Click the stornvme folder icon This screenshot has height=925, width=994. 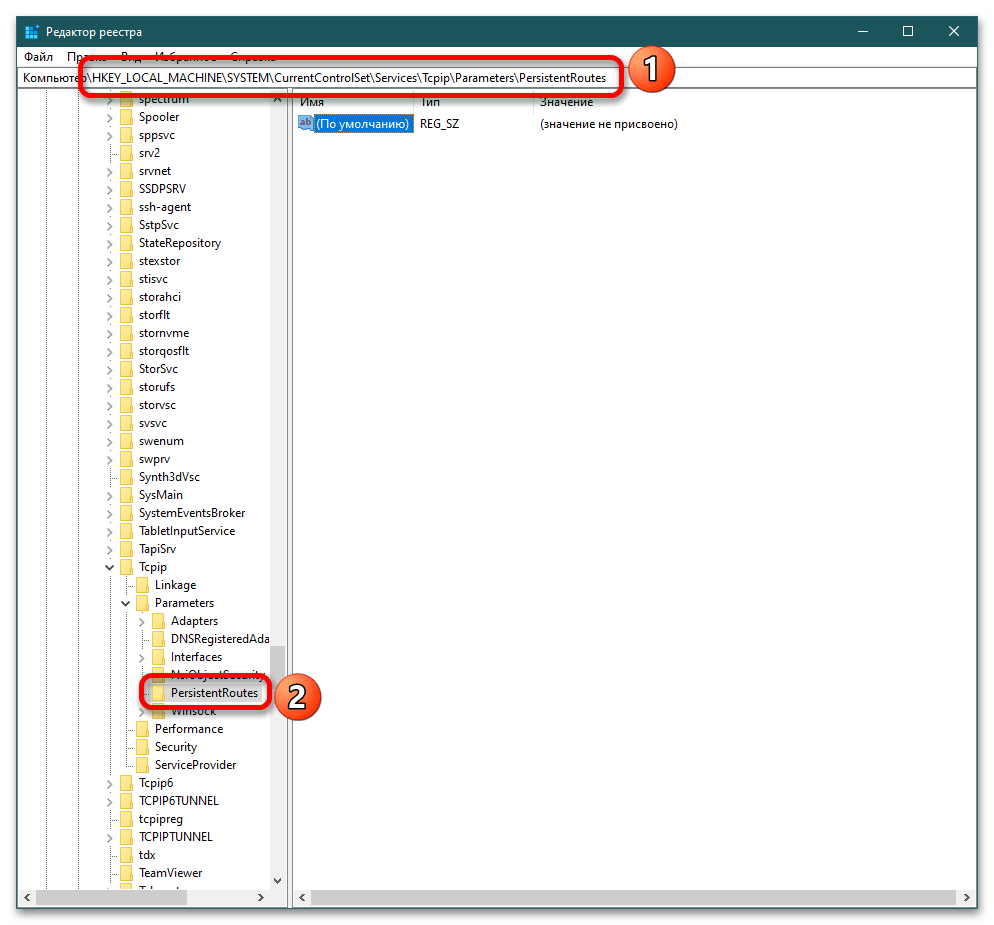click(x=127, y=333)
